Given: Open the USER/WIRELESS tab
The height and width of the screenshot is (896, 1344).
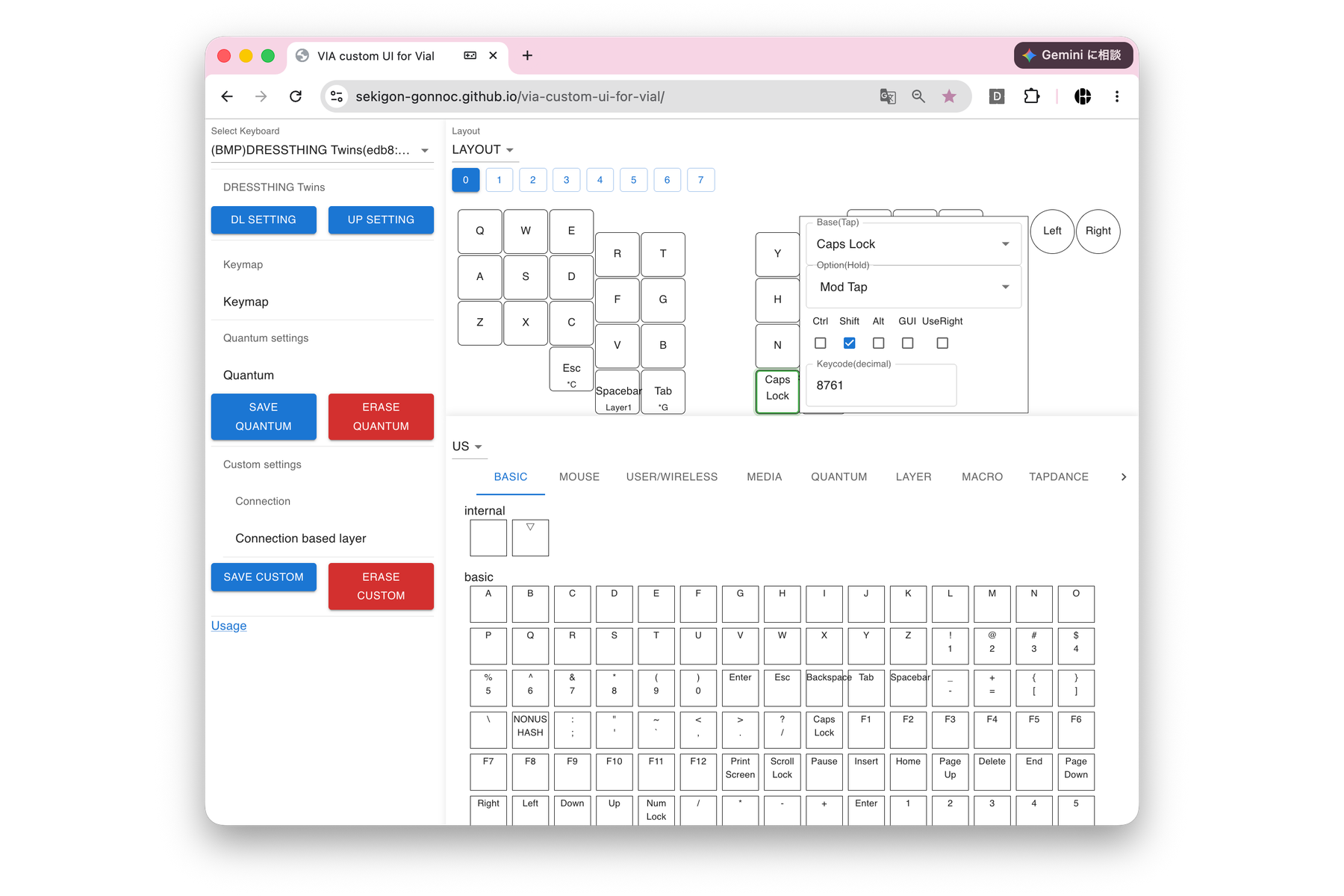Looking at the screenshot, I should pos(672,477).
